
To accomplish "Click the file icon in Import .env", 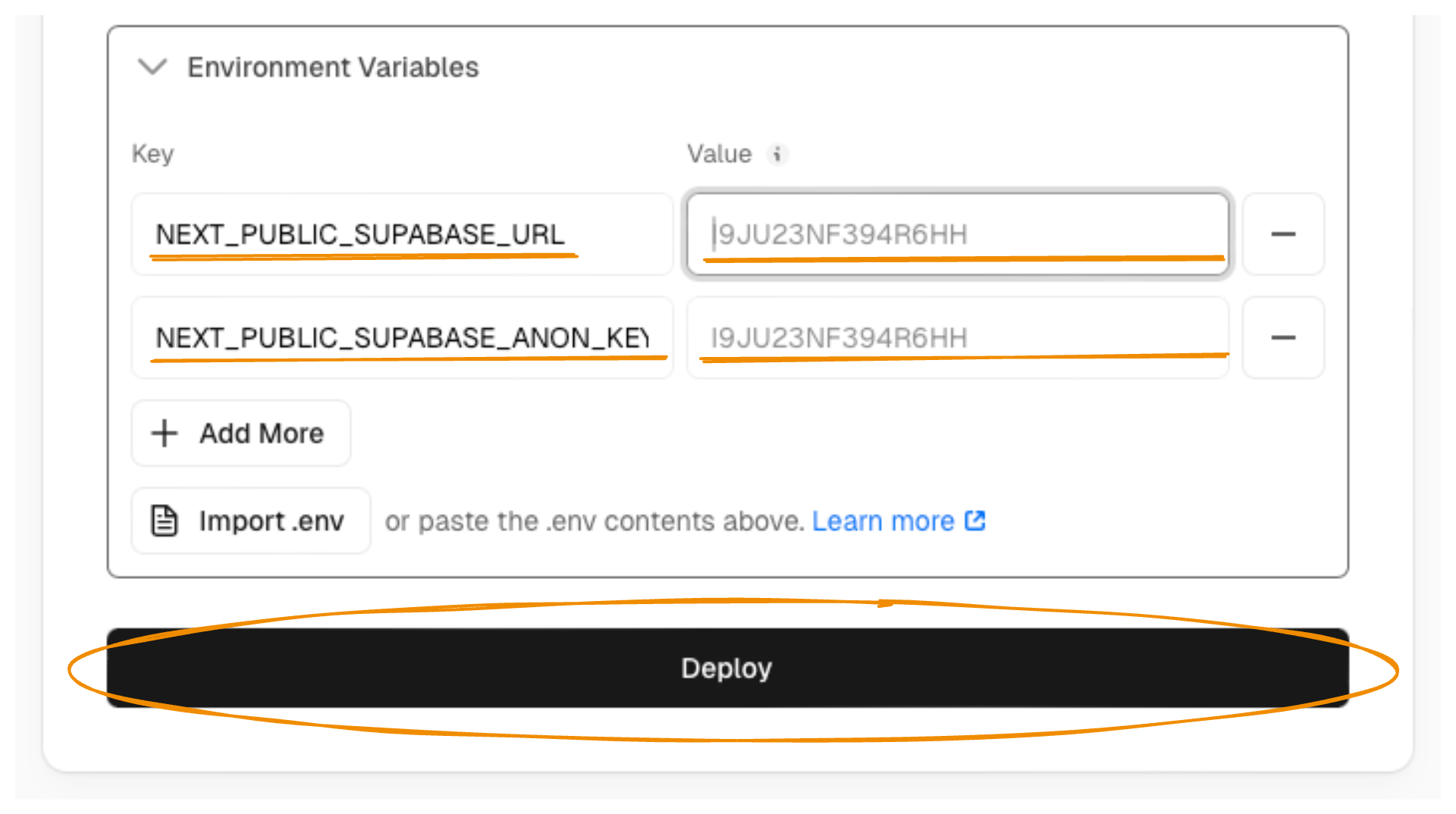I will click(x=165, y=521).
